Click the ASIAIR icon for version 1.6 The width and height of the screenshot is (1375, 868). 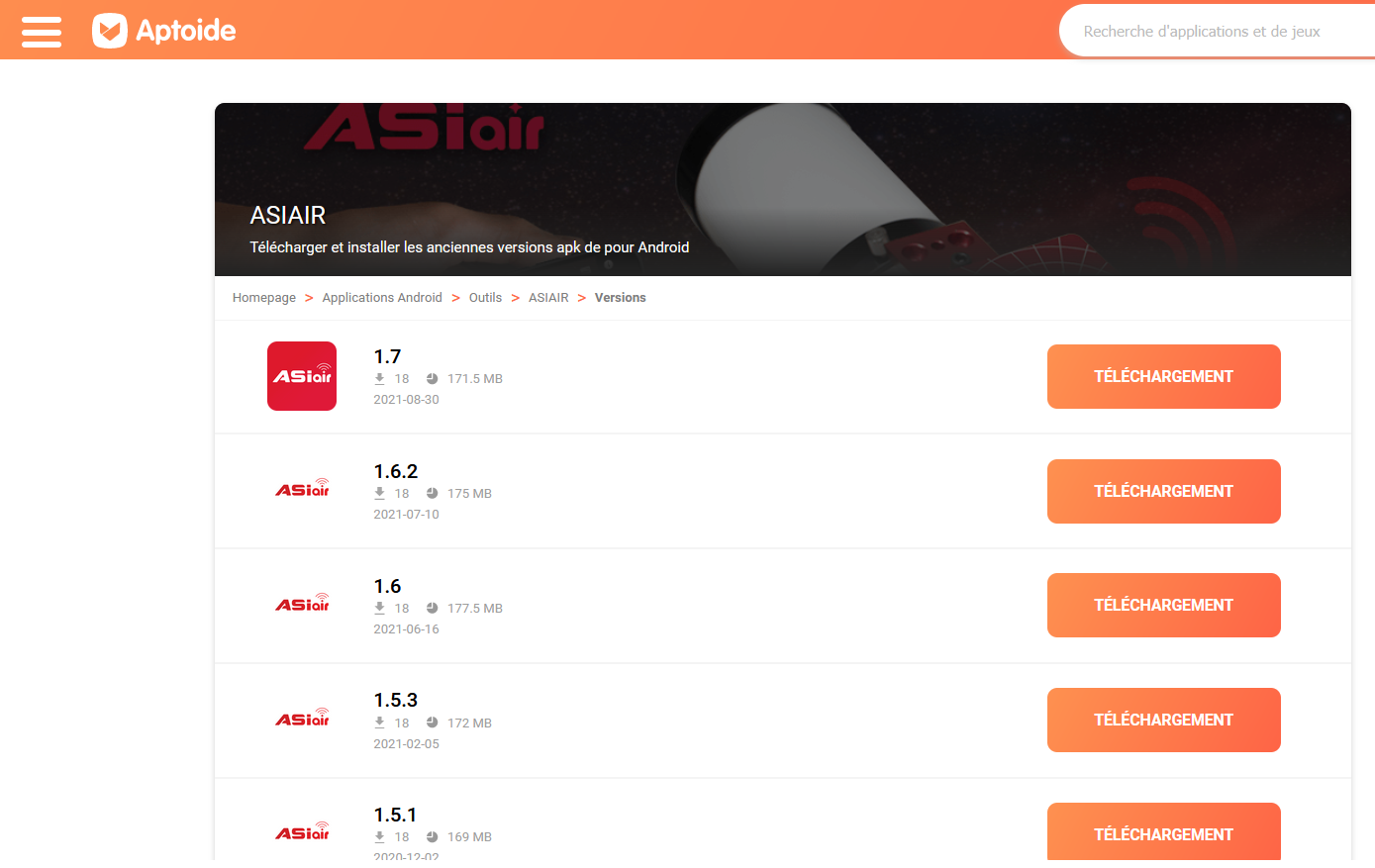click(x=302, y=603)
